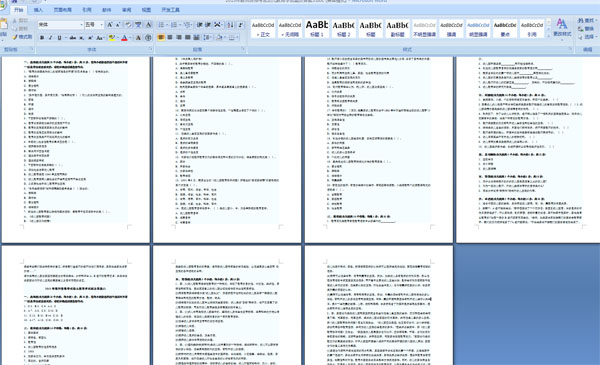Toggle Underline formatting button

pos(59,37)
